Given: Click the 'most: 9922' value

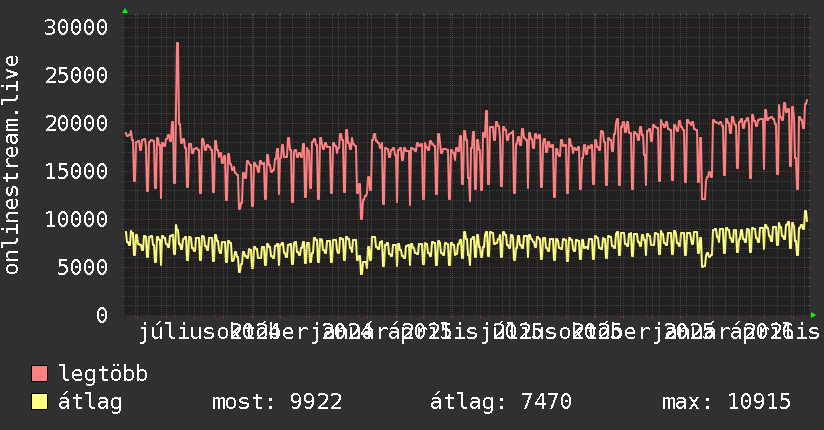Looking at the screenshot, I should [277, 402].
